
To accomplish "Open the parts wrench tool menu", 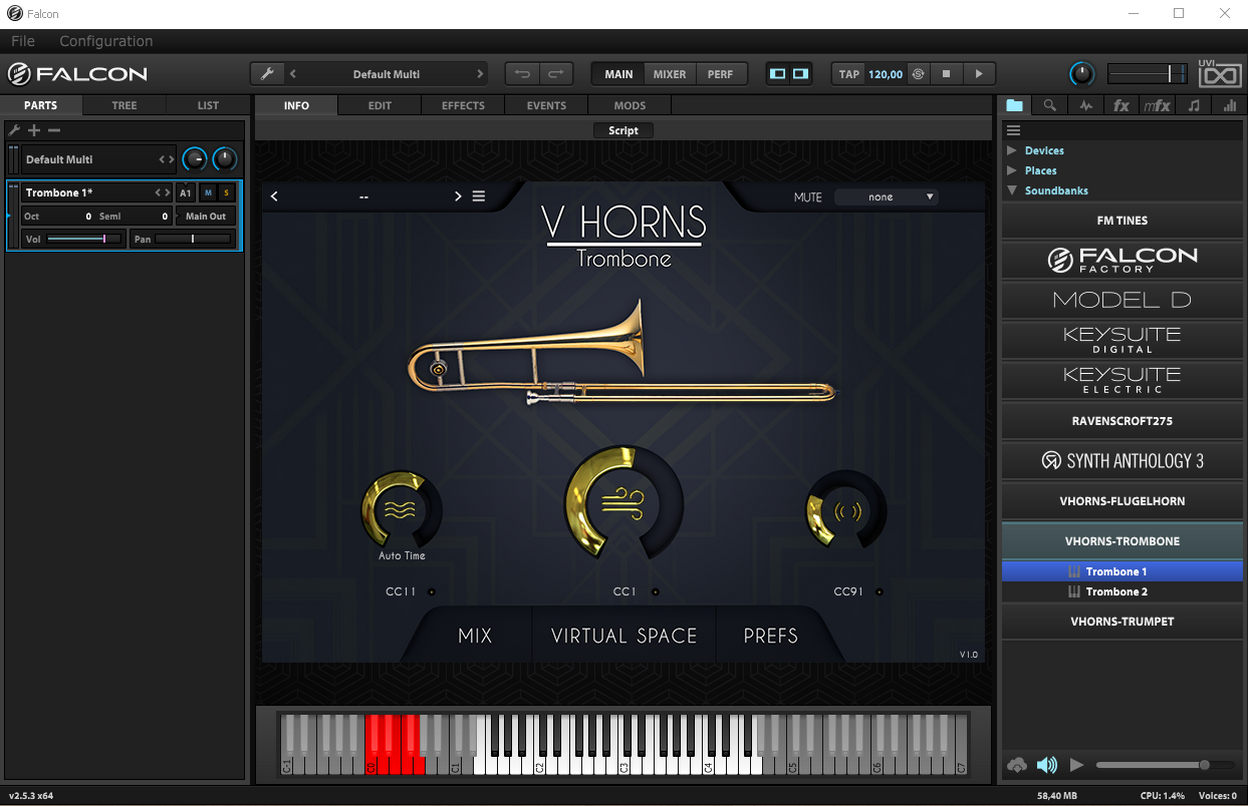I will 14,130.
